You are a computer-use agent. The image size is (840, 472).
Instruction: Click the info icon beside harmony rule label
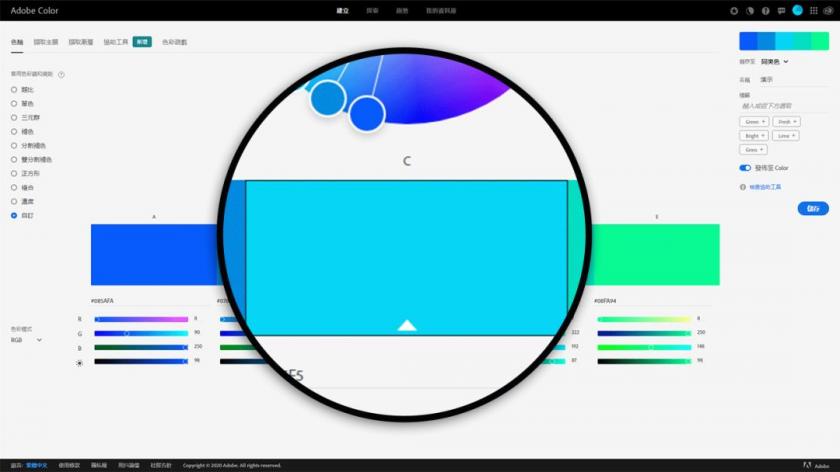[62, 74]
